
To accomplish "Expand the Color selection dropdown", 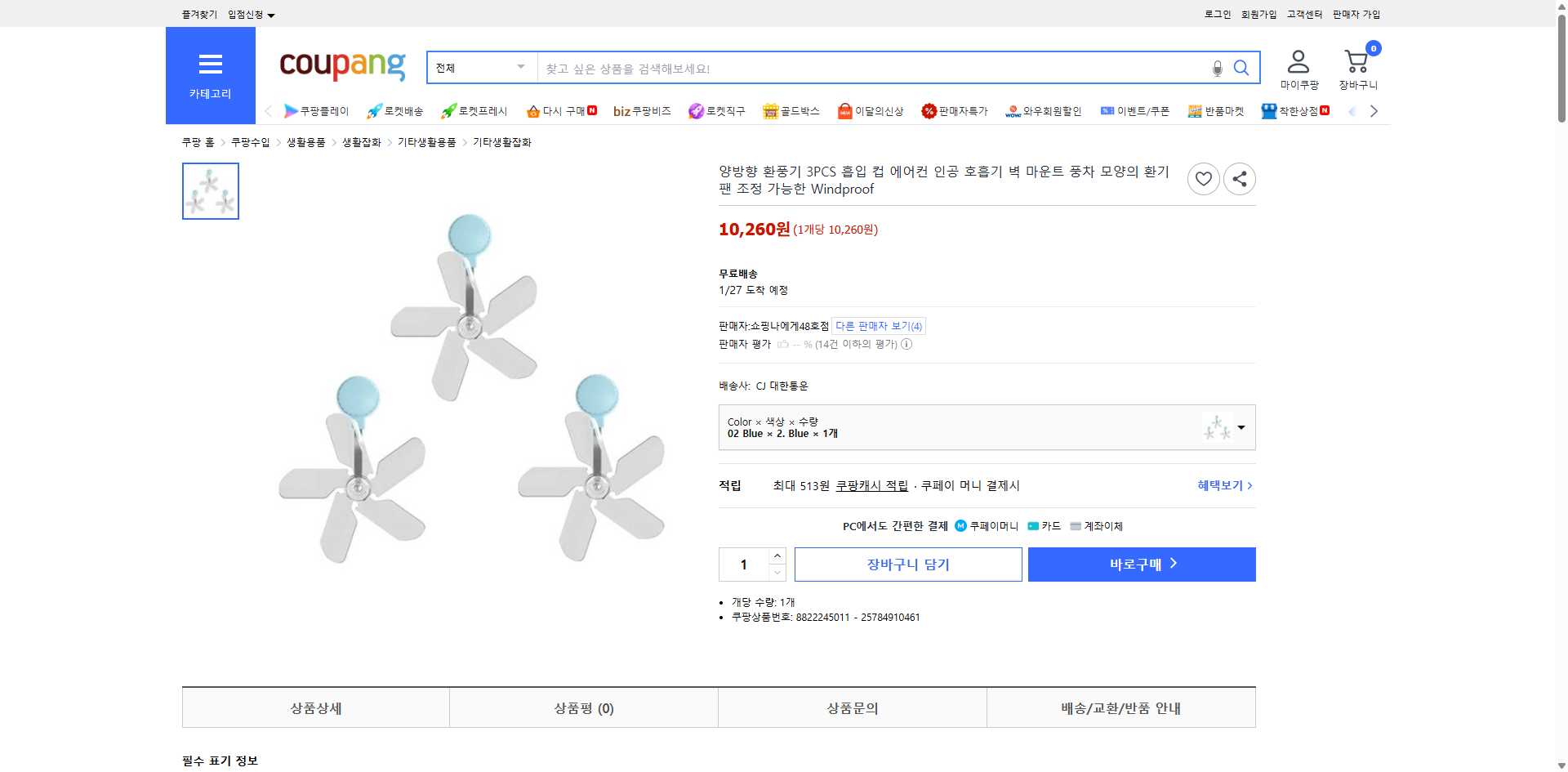I will pyautogui.click(x=1241, y=426).
